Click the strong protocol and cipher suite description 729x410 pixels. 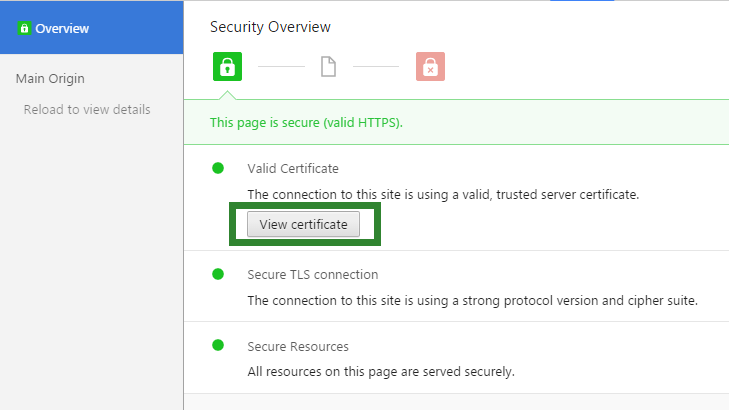click(472, 301)
